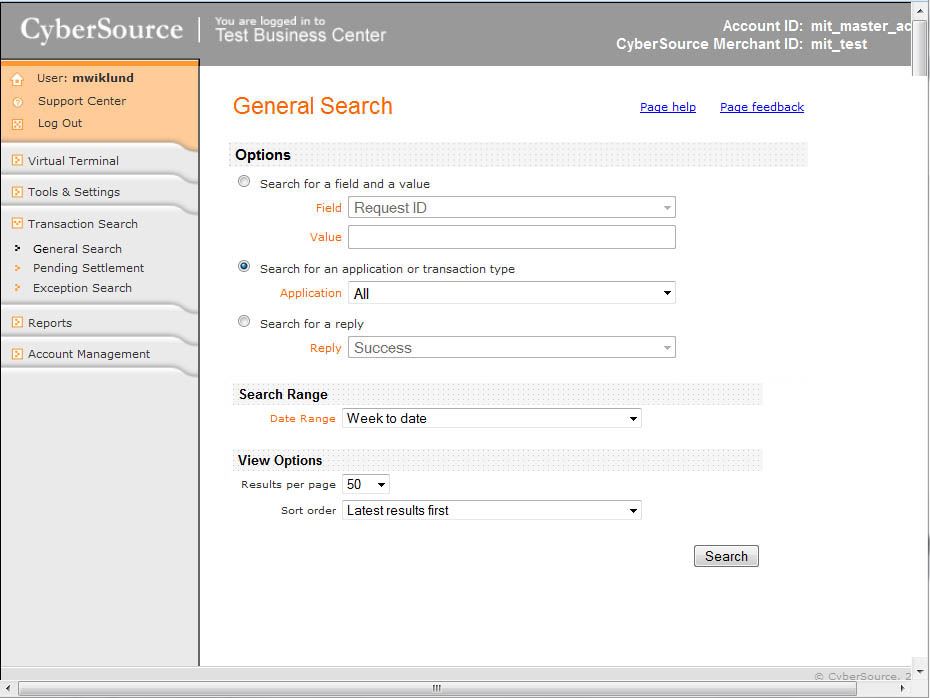Viewport: 930px width, 698px height.
Task: Open the Results per page dropdown
Action: pos(365,484)
